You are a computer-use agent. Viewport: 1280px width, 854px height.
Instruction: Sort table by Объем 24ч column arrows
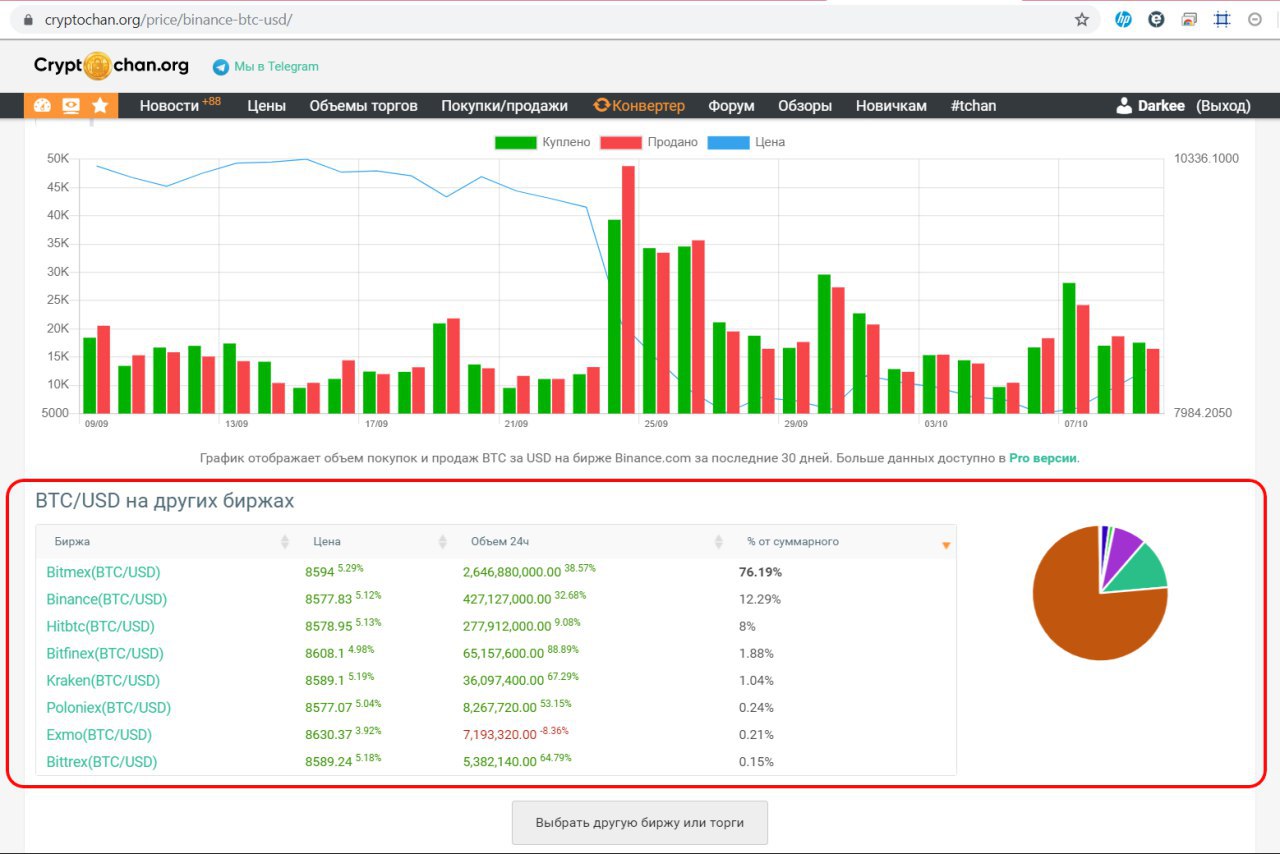coord(718,542)
